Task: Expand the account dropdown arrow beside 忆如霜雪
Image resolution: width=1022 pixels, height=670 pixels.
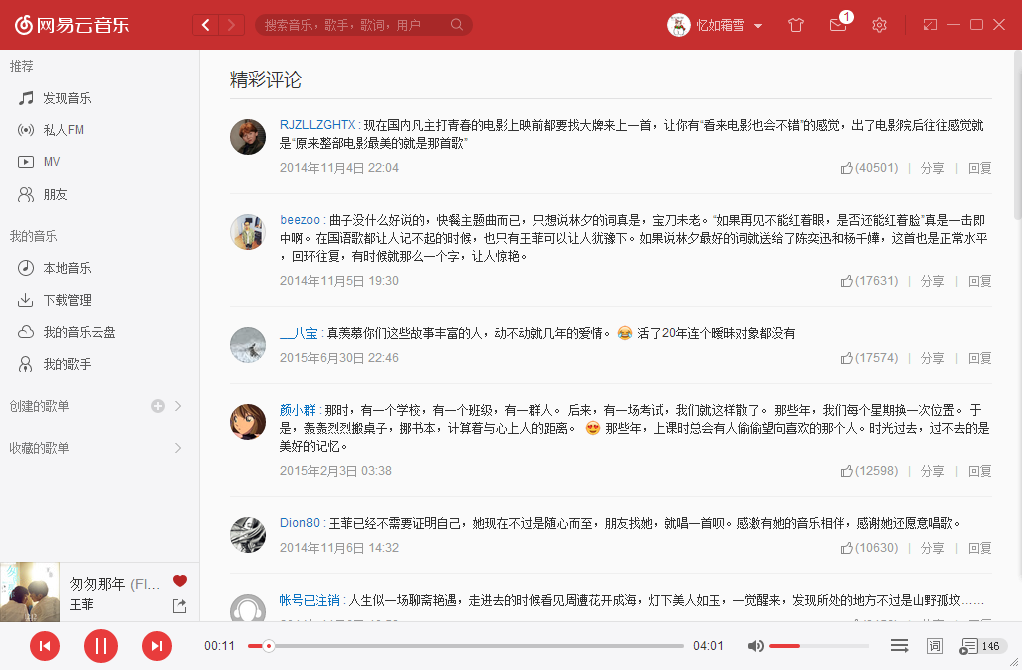Action: point(758,26)
